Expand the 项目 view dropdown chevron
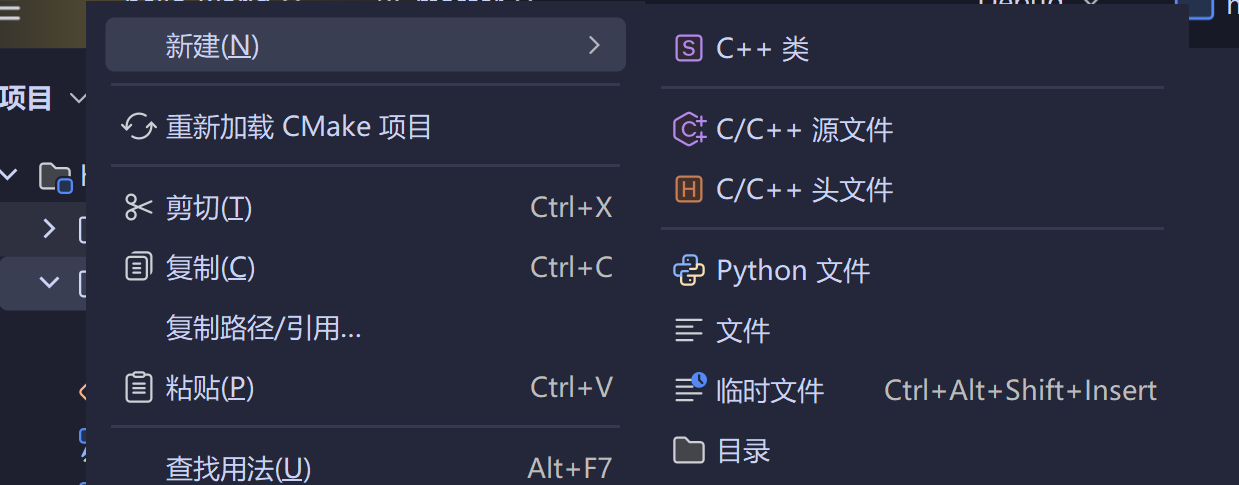This screenshot has width=1239, height=485. tap(78, 98)
